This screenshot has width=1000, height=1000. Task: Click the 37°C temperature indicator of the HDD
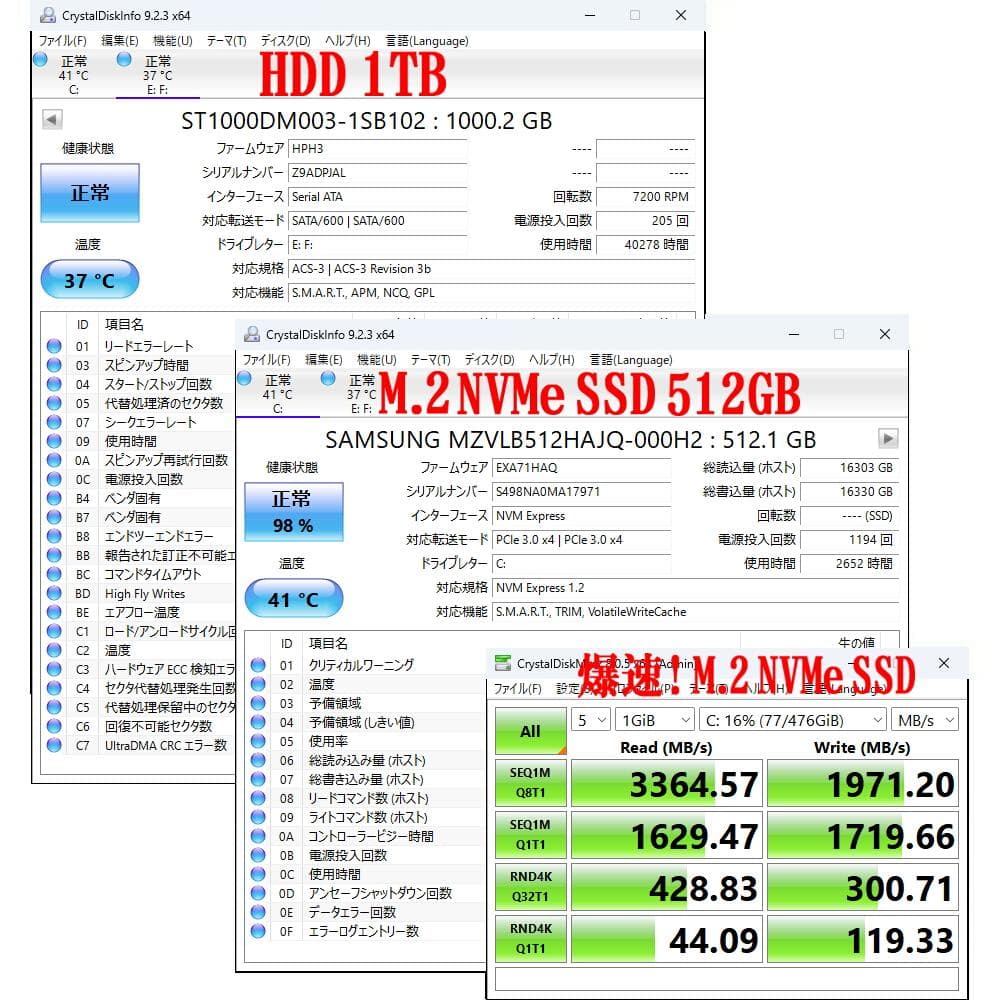point(89,279)
